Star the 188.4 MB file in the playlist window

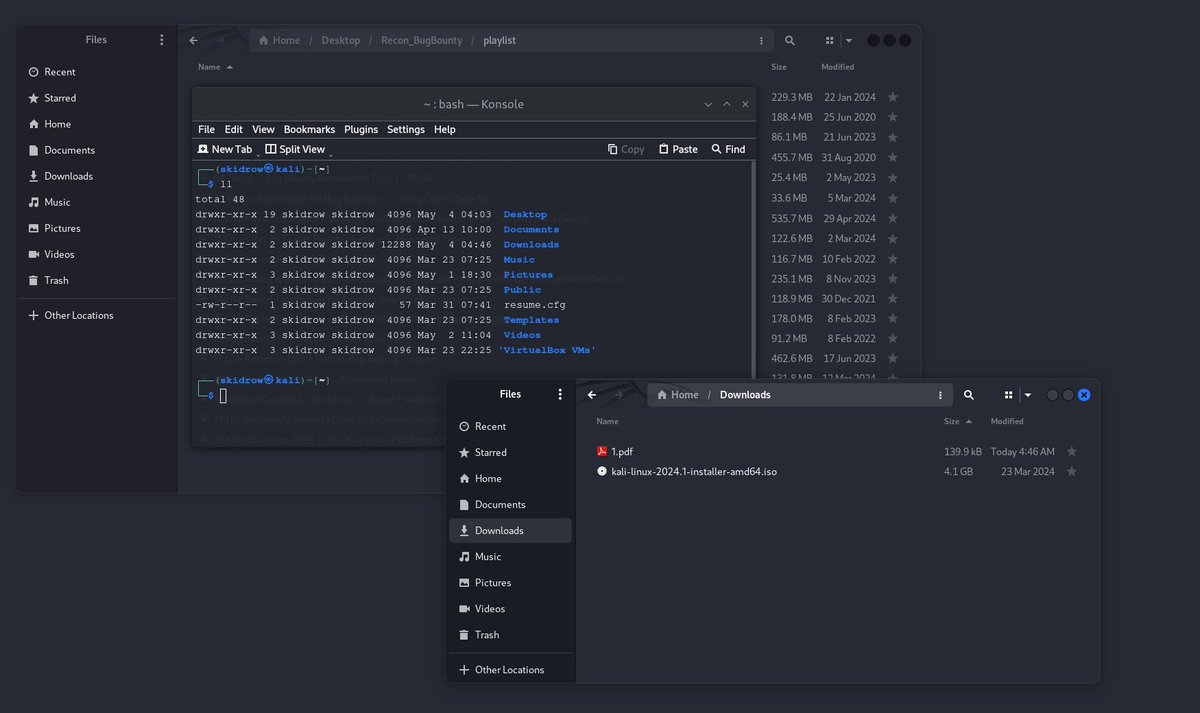[893, 117]
